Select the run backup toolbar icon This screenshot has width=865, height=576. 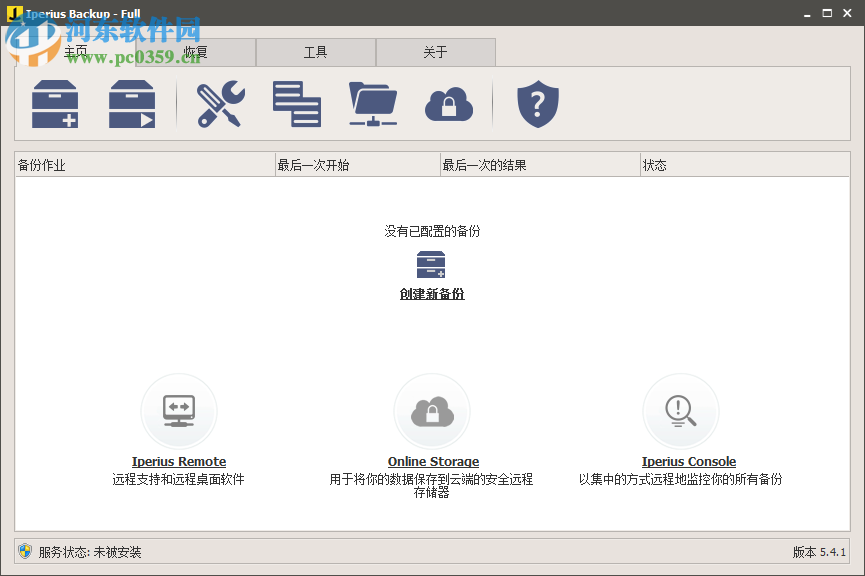131,103
